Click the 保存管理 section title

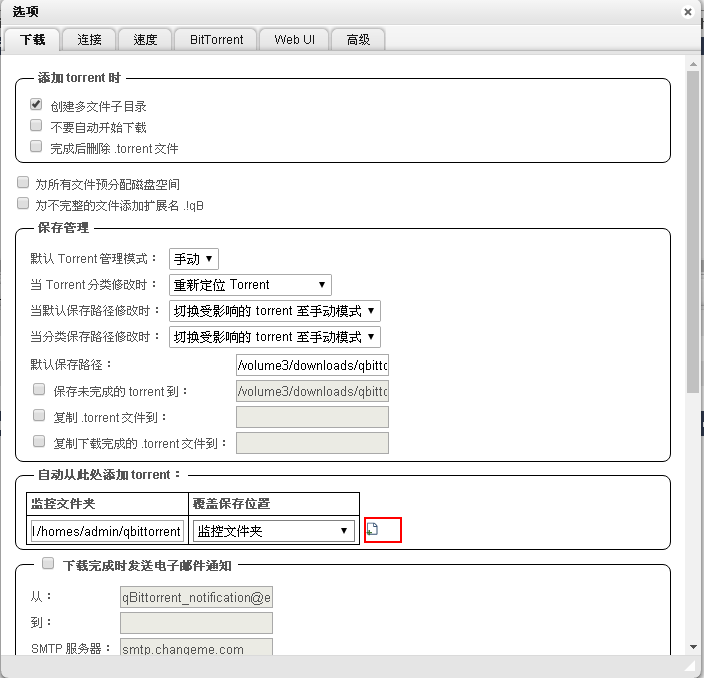point(63,228)
